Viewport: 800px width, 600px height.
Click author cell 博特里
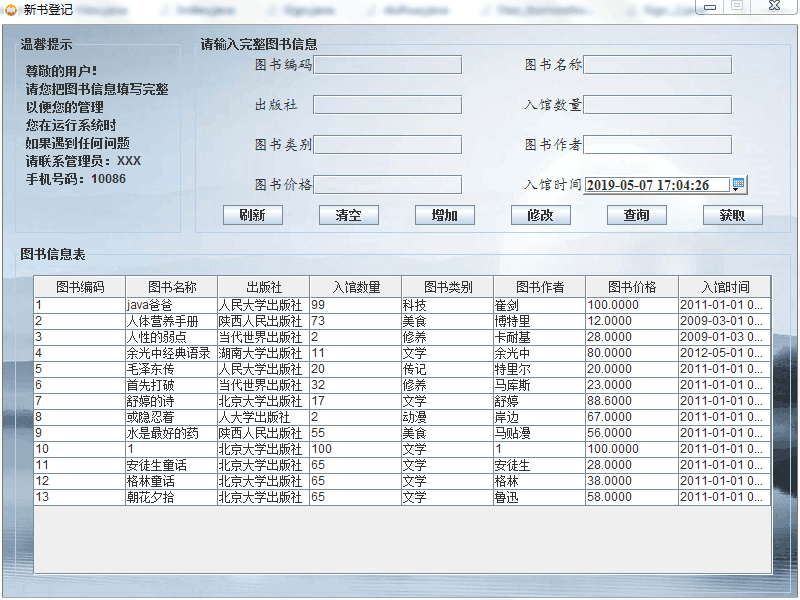tap(539, 321)
